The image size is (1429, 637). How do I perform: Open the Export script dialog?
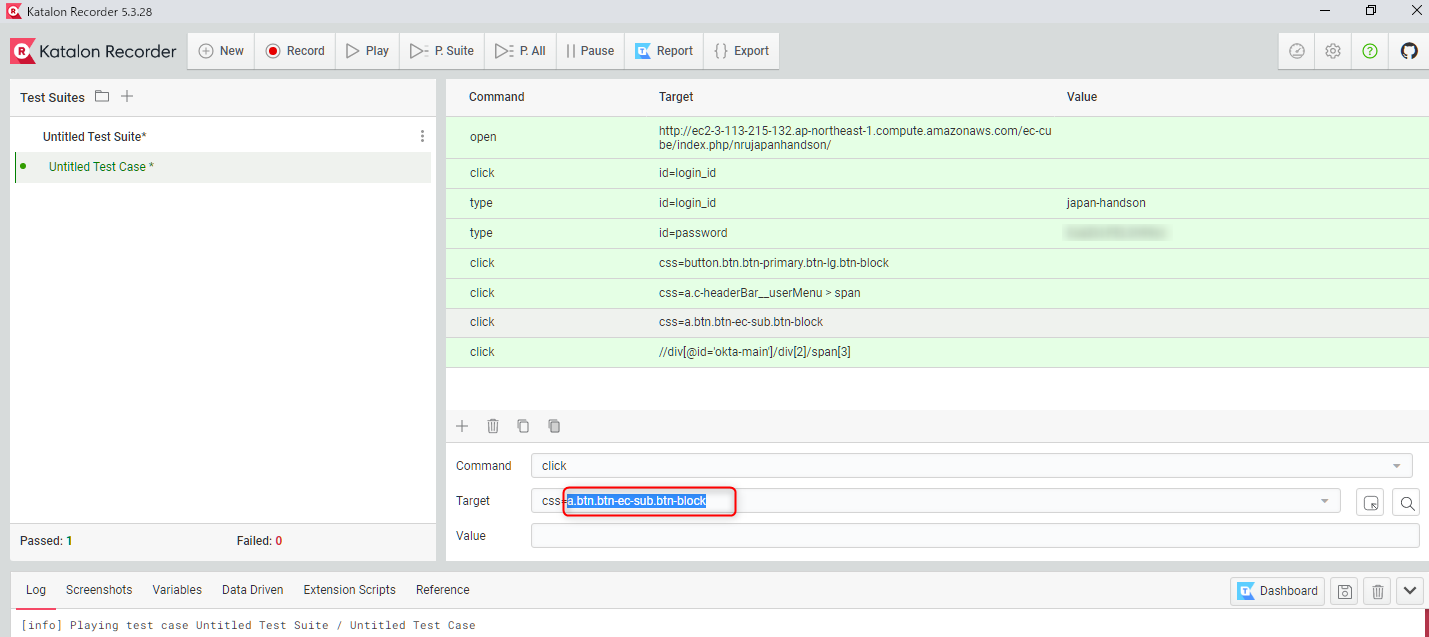click(x=741, y=51)
